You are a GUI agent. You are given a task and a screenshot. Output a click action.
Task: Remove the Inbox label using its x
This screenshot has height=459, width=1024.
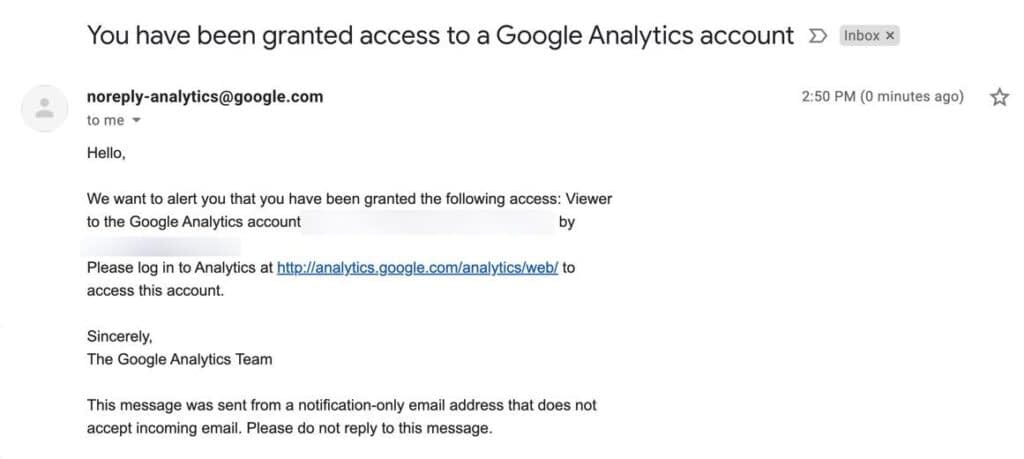pos(889,36)
